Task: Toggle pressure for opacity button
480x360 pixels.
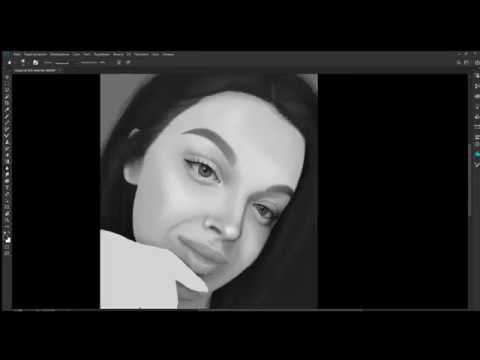Action: (x=119, y=62)
